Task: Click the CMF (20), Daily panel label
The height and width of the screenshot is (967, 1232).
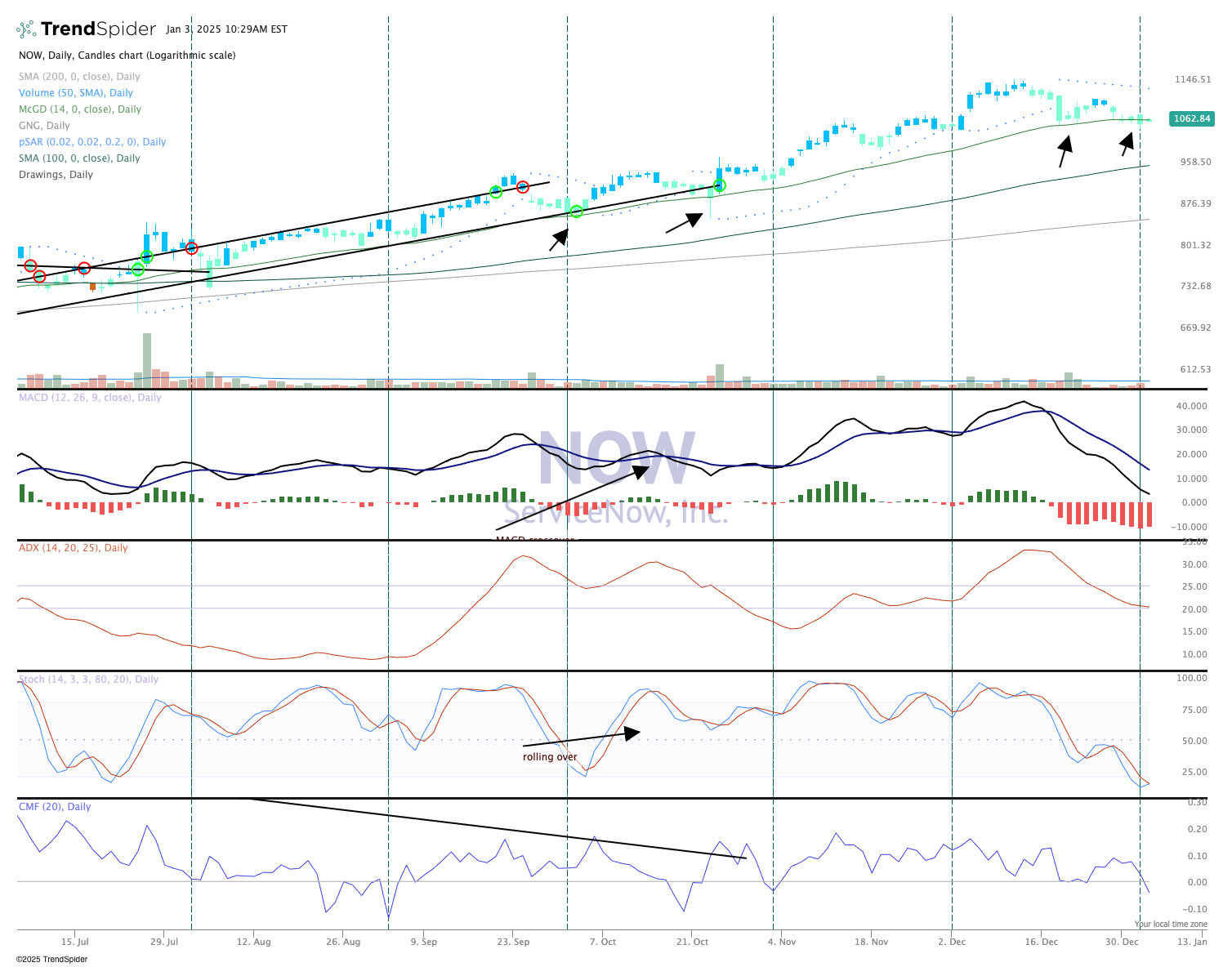Action: 55,807
